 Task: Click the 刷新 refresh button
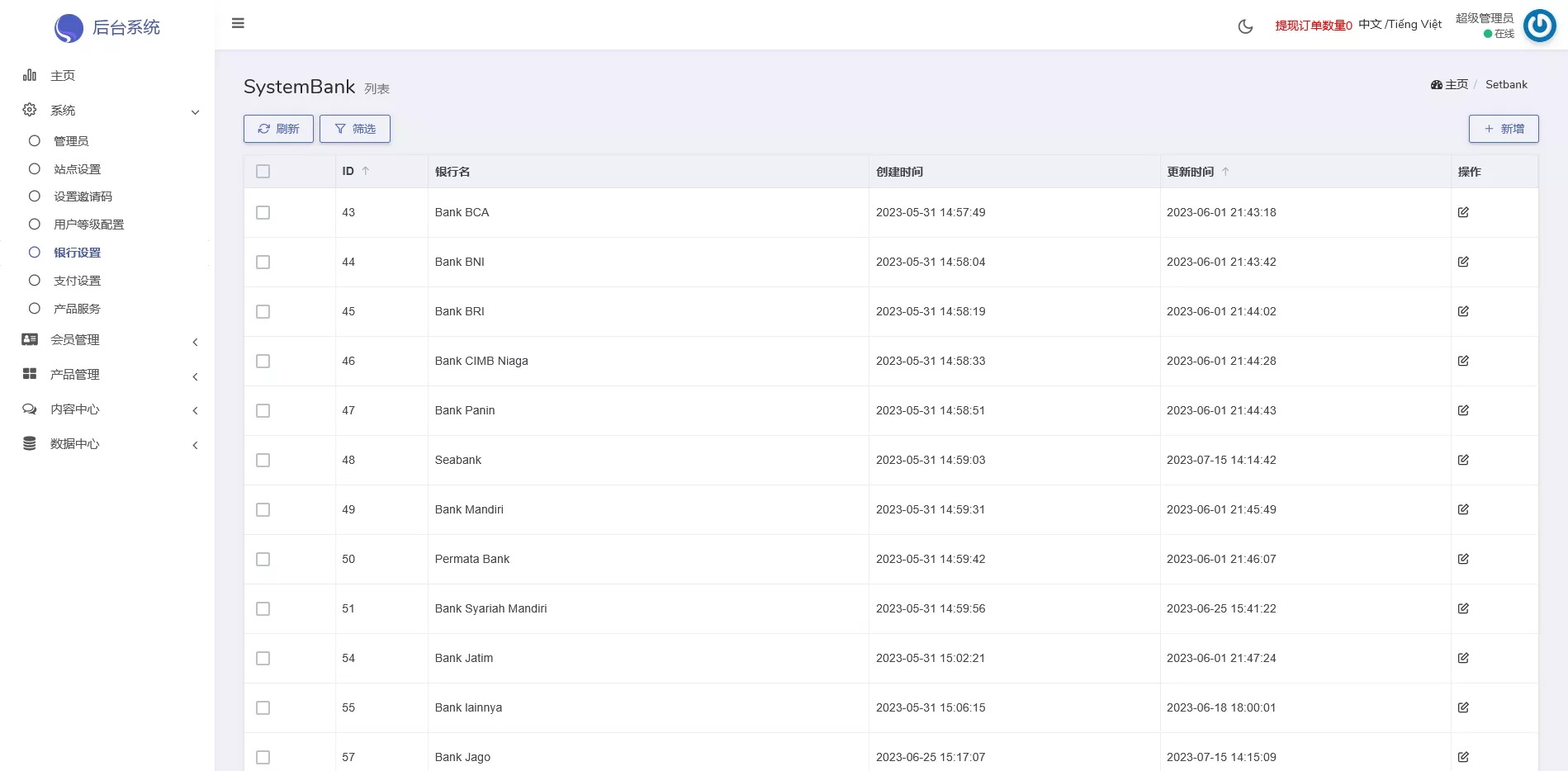tap(278, 129)
